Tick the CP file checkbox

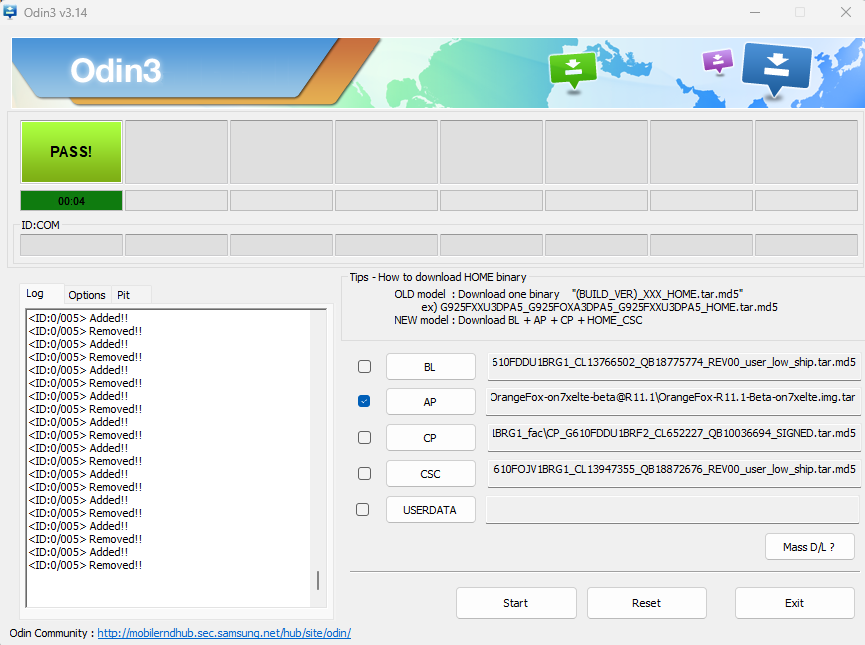click(364, 438)
